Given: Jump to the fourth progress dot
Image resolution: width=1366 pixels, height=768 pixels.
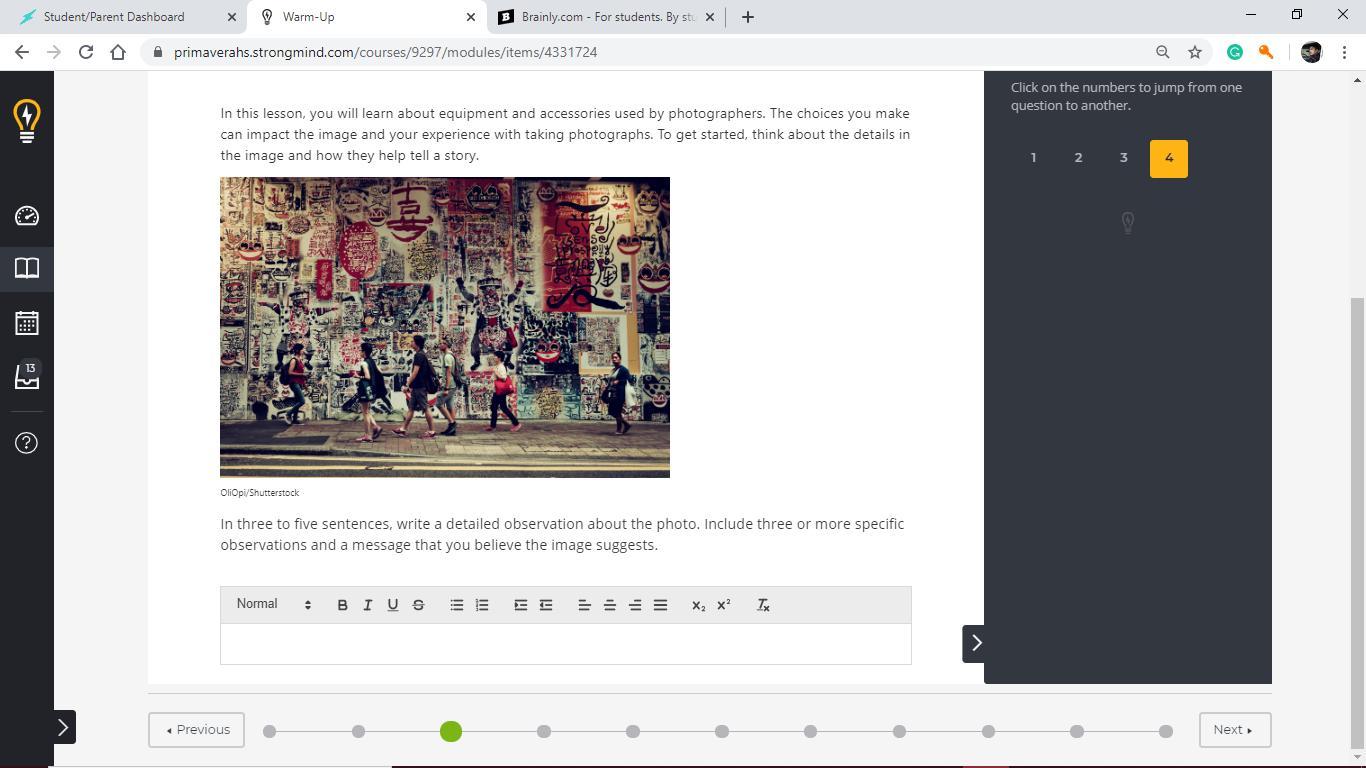Looking at the screenshot, I should (544, 732).
